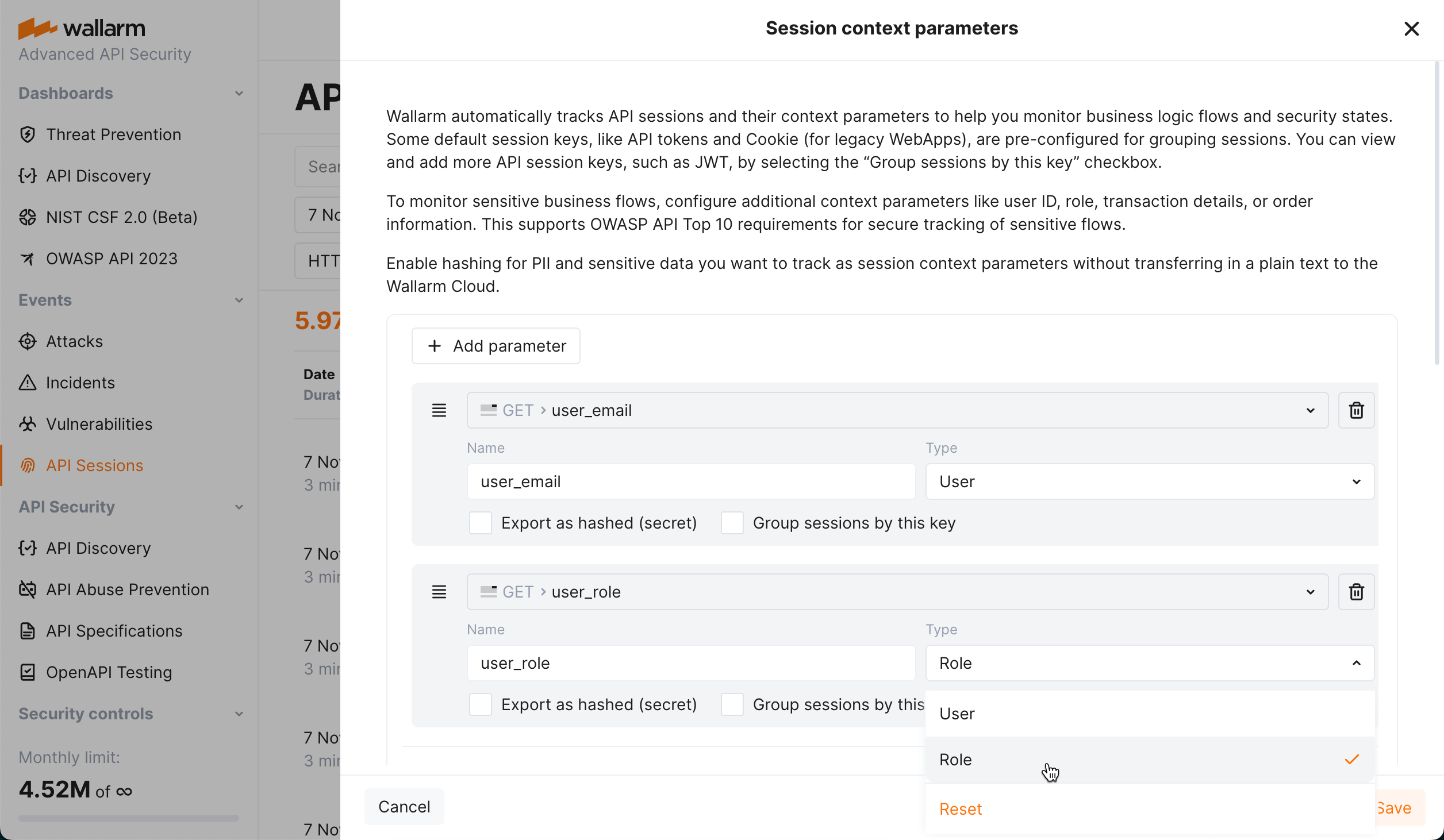Open OWASP API 2023 via its paper-plane icon

pos(28,259)
